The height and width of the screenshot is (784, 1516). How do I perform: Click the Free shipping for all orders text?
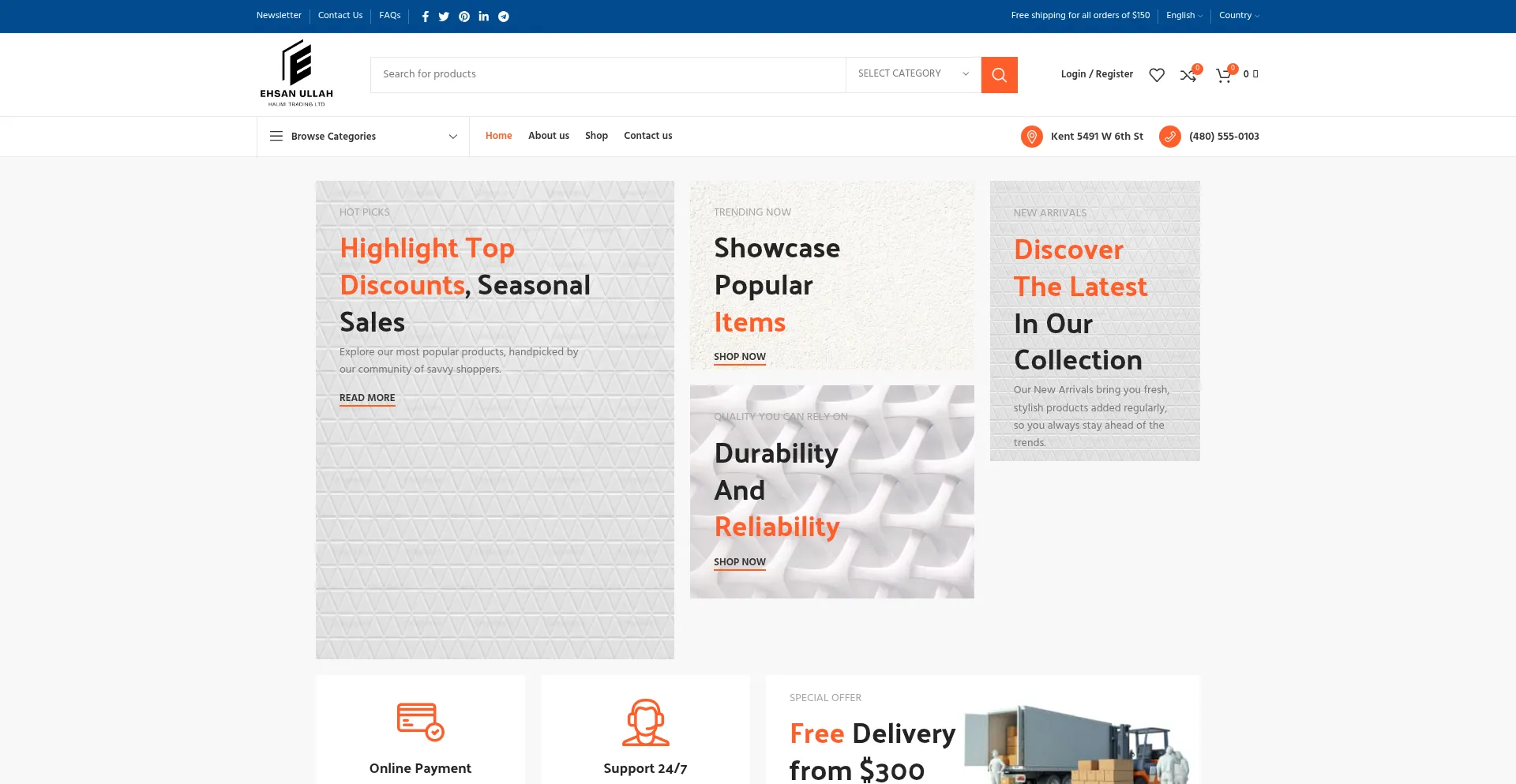1080,16
